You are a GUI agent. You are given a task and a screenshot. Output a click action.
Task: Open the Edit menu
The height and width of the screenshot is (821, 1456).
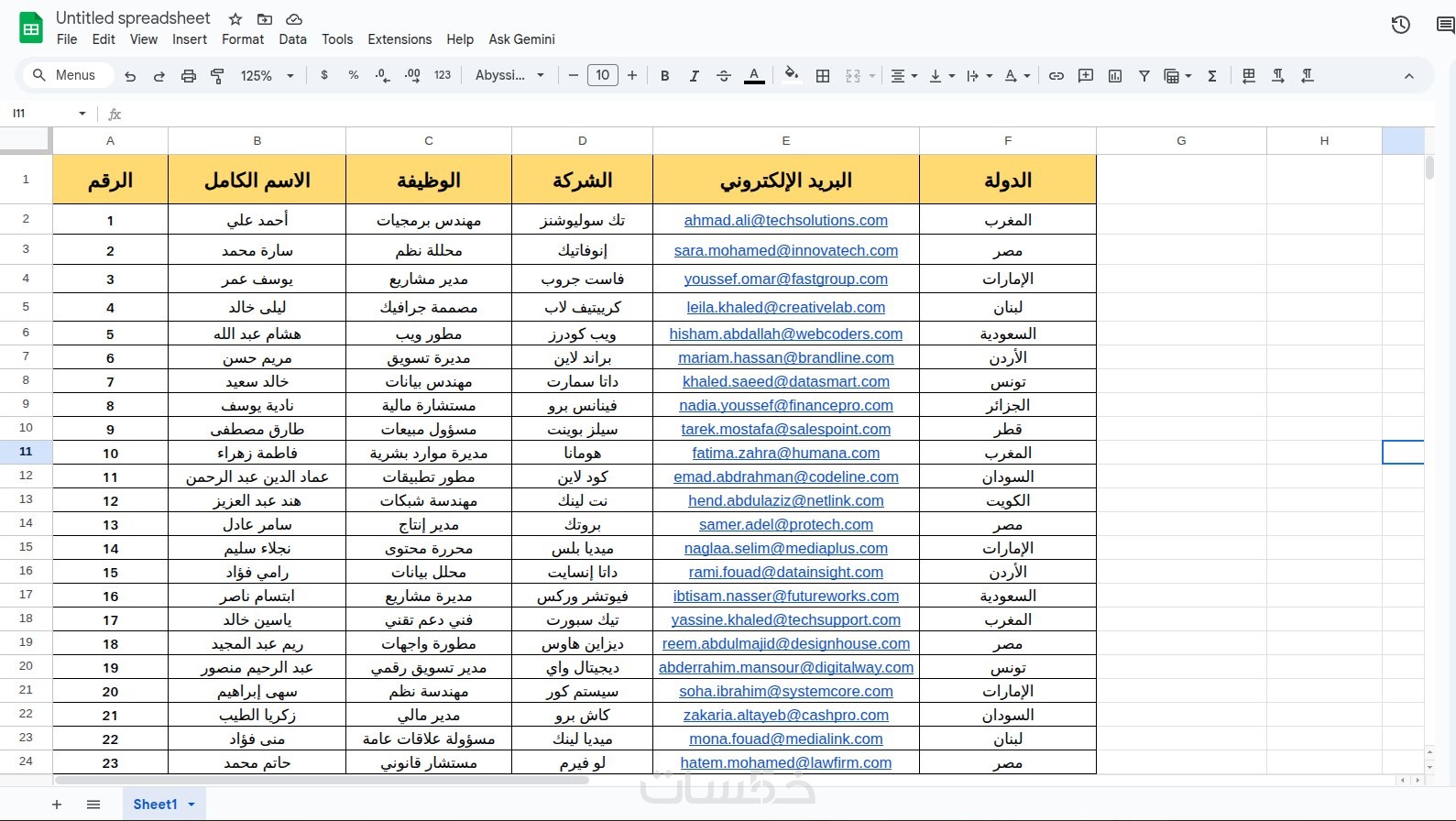point(104,39)
